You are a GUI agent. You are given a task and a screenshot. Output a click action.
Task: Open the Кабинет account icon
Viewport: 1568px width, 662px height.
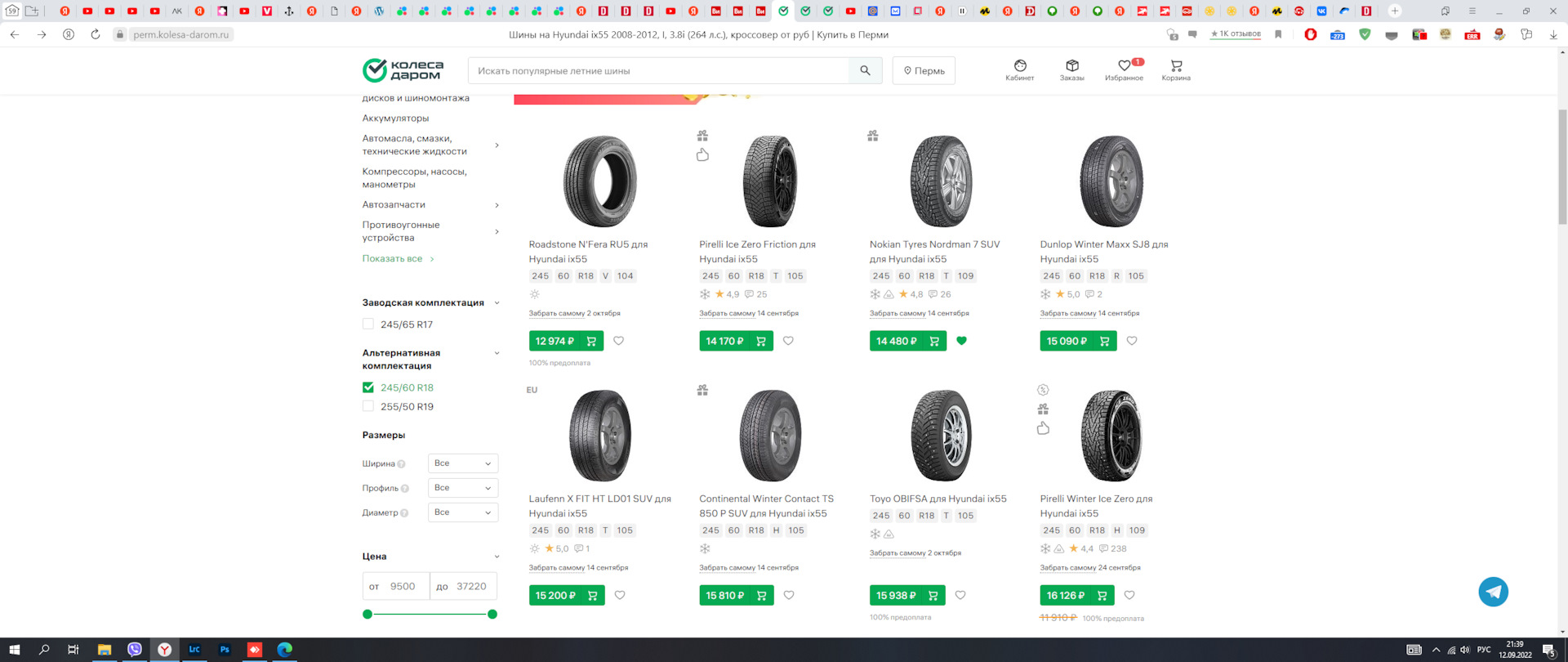click(x=1019, y=69)
